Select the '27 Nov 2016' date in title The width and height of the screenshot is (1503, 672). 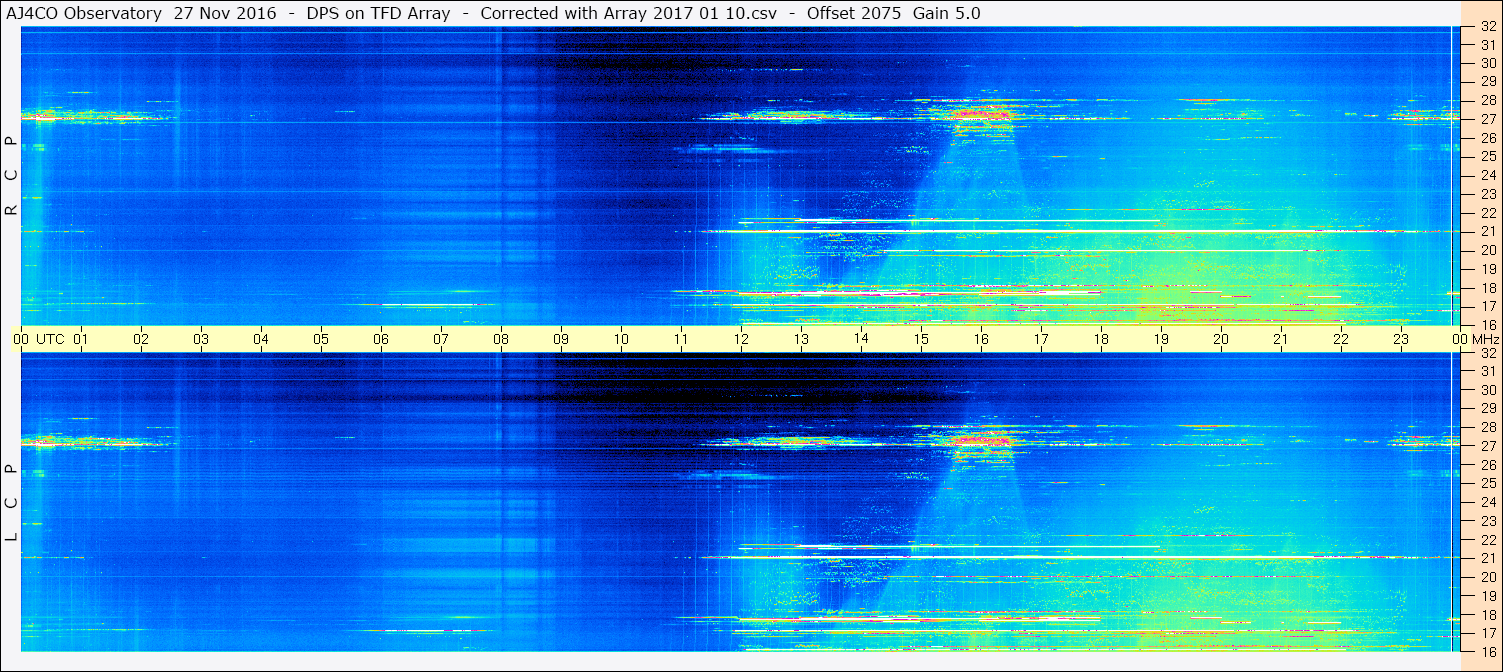225,13
